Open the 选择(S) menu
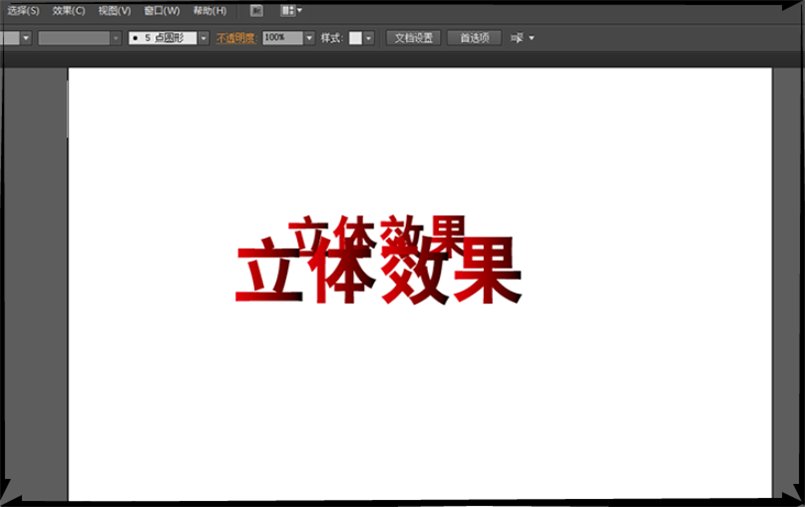 tap(23, 11)
